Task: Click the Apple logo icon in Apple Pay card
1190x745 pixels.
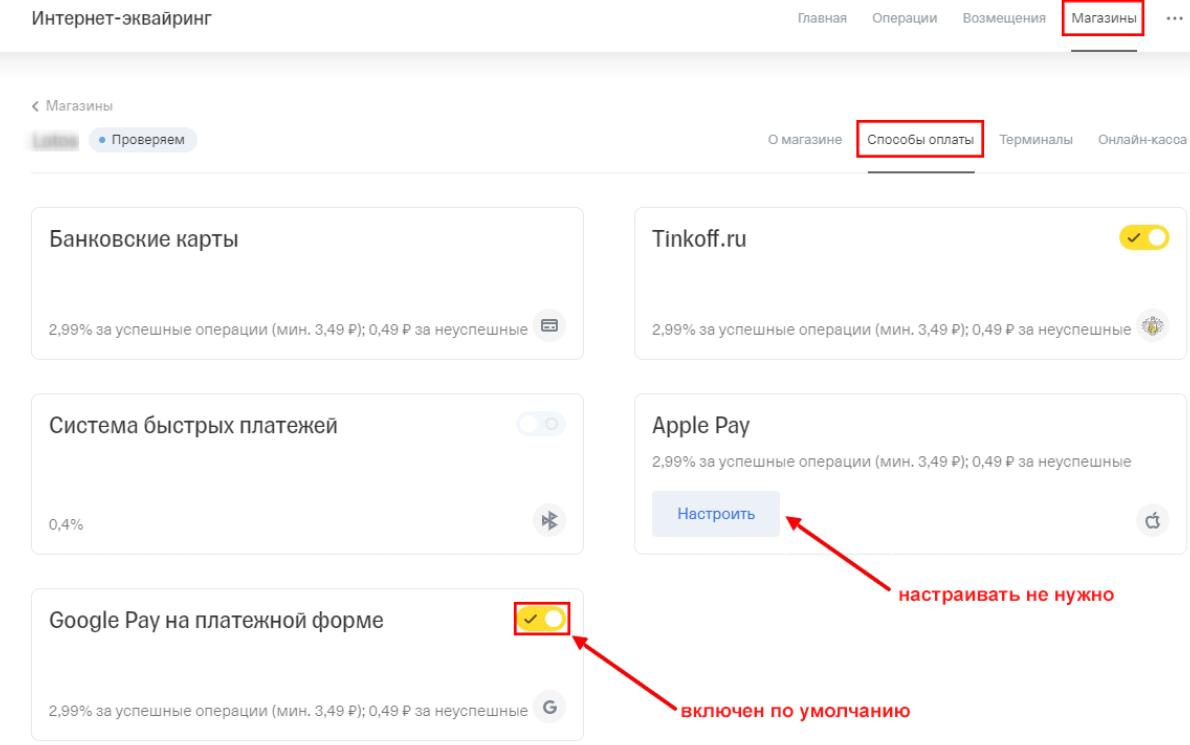Action: point(1153,520)
